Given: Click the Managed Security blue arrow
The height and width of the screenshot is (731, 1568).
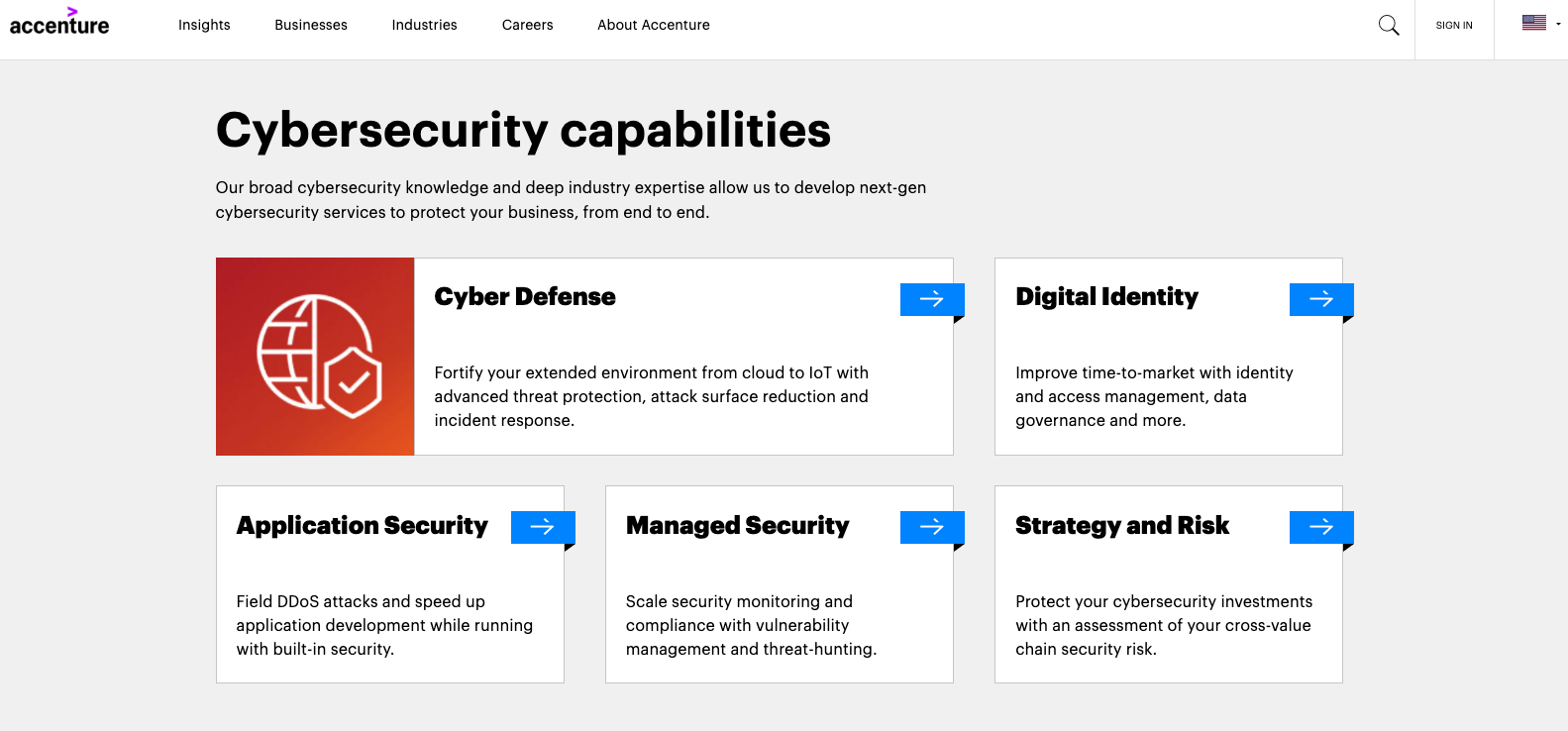Looking at the screenshot, I should (x=931, y=527).
